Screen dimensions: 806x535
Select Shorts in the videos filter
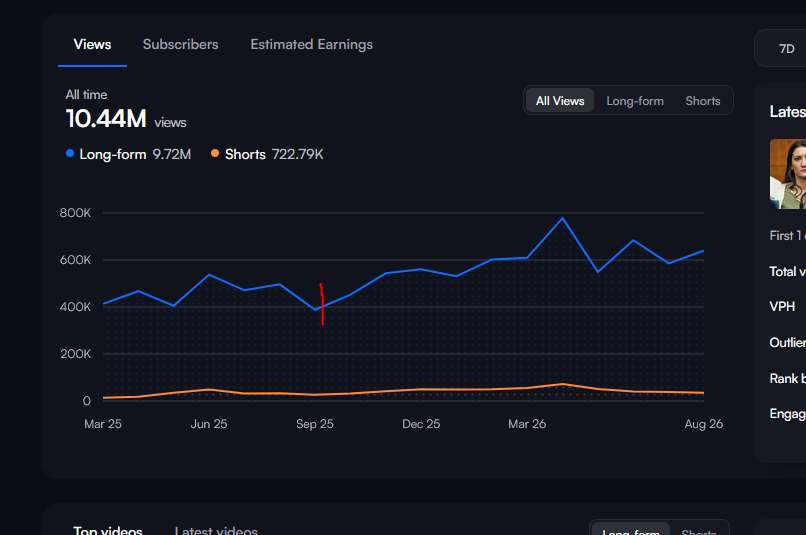[699, 532]
